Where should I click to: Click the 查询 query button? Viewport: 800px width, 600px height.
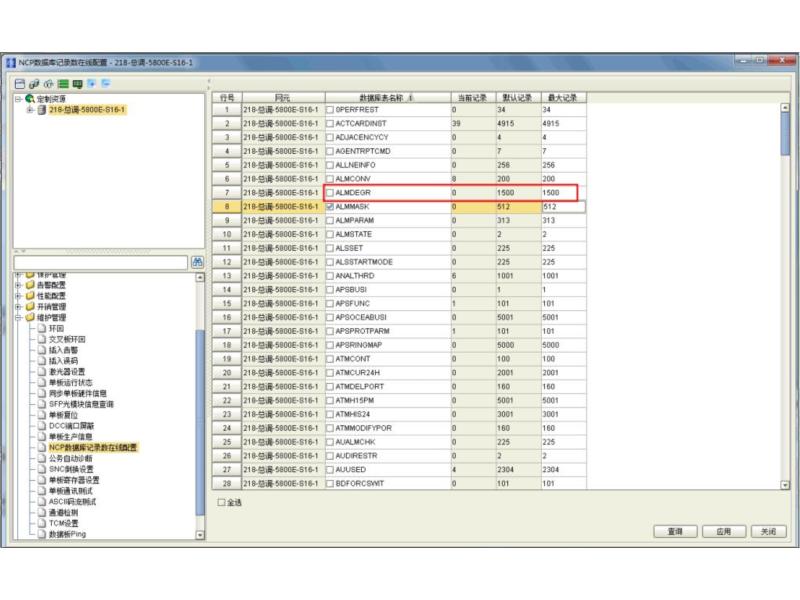click(675, 531)
